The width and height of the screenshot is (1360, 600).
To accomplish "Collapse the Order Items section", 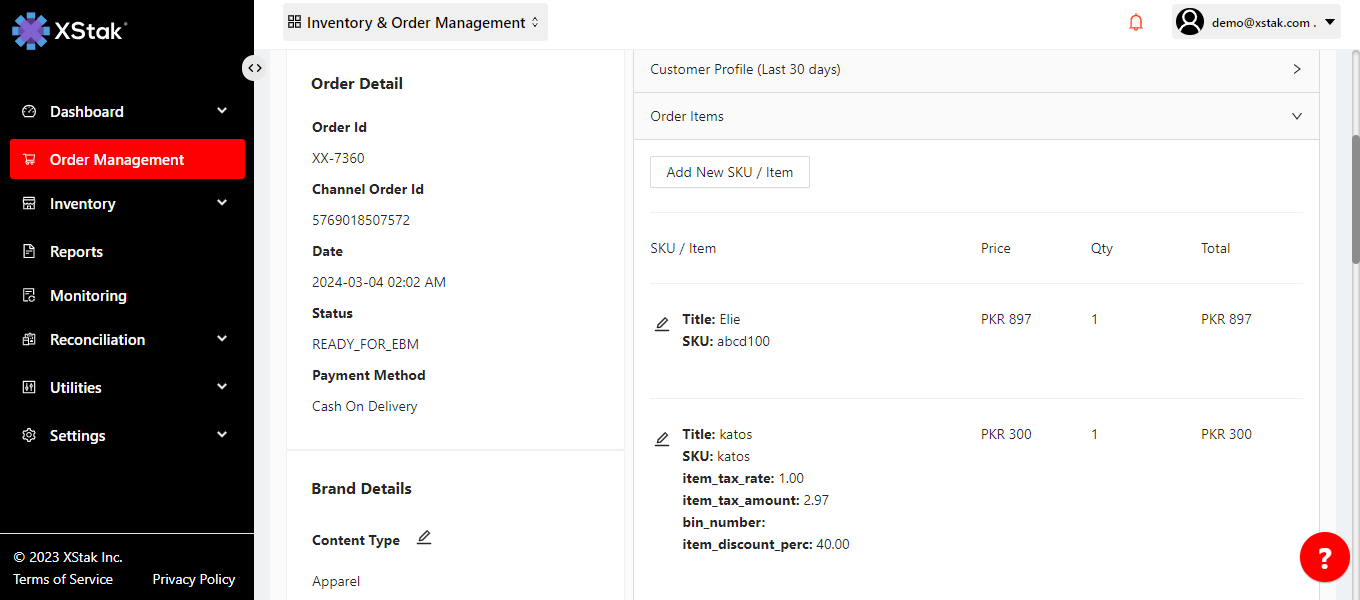I will click(x=1296, y=116).
